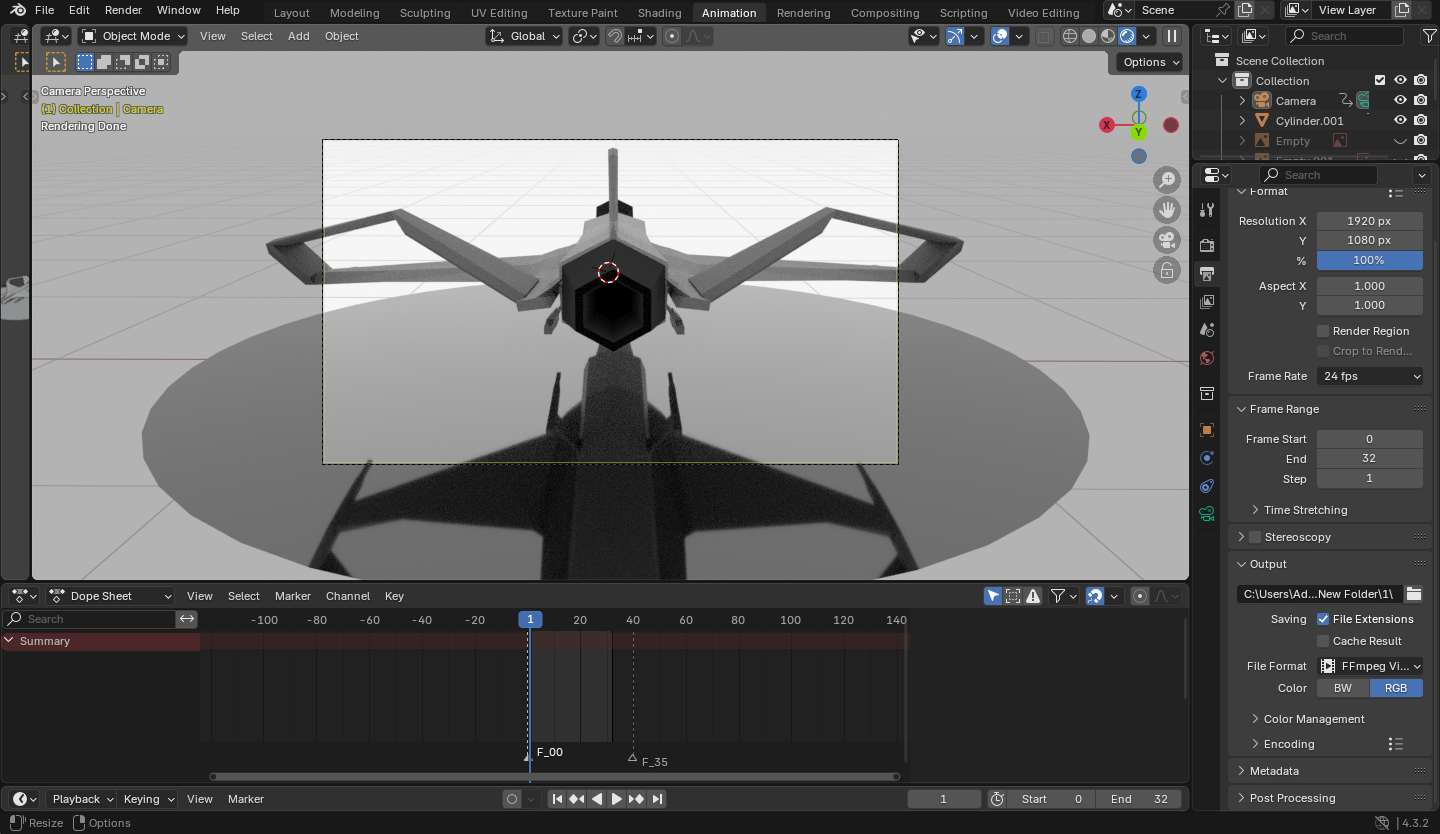Screen dimensions: 1440x834
Task: Open the Global transform orientation dropdown
Action: [x=524, y=36]
